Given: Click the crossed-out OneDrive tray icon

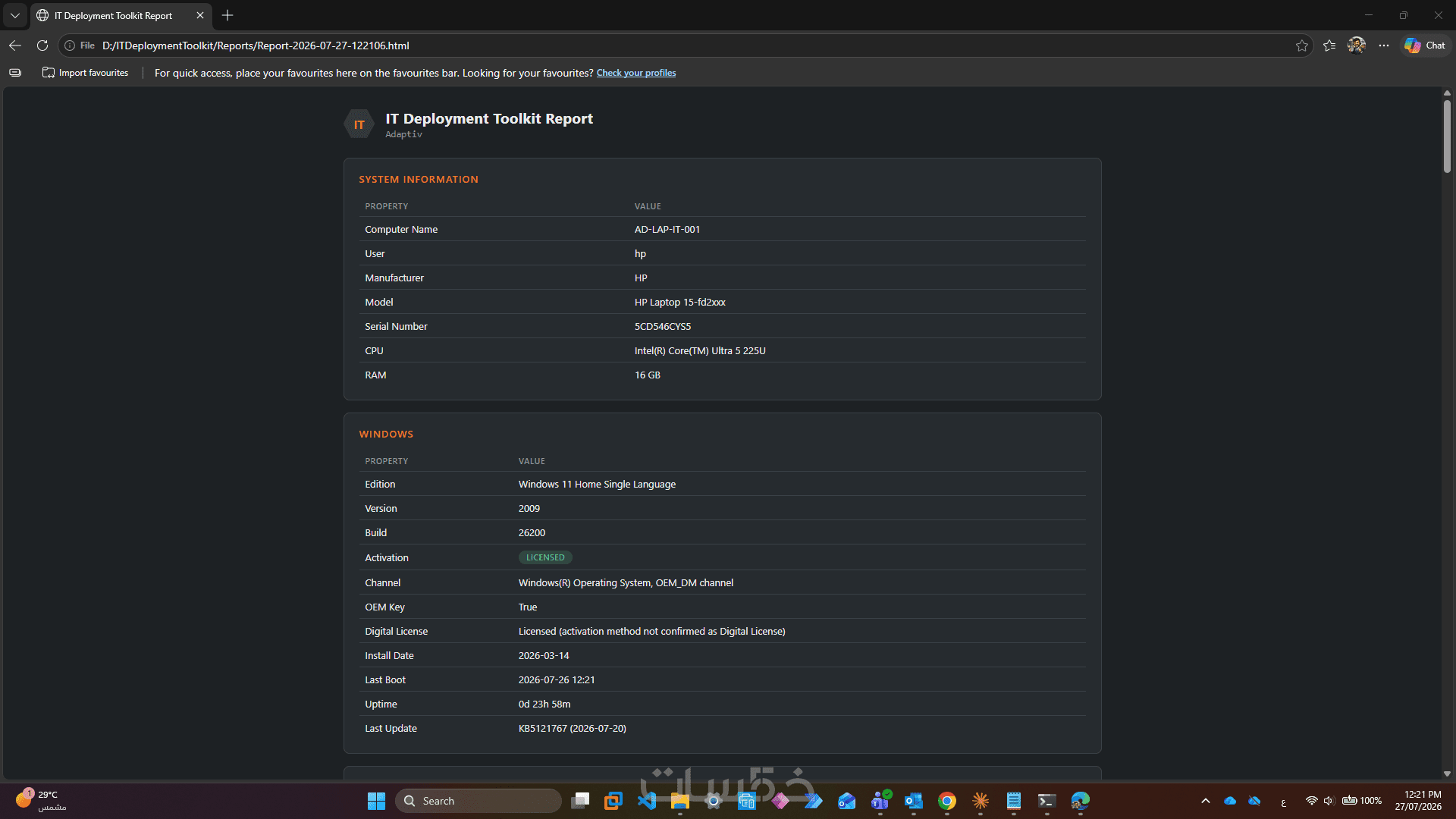Looking at the screenshot, I should [1254, 801].
